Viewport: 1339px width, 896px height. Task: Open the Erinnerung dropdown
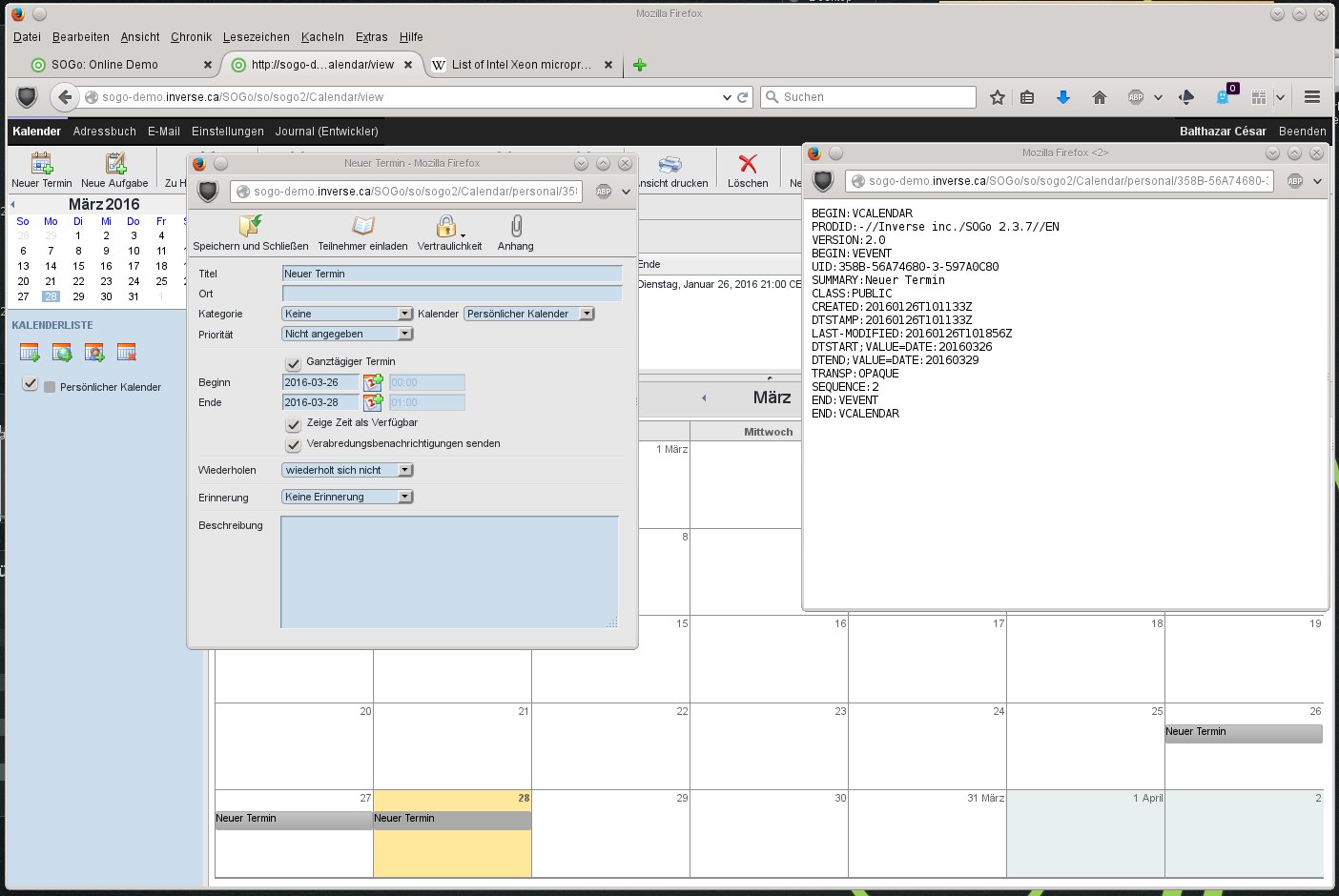[x=347, y=497]
